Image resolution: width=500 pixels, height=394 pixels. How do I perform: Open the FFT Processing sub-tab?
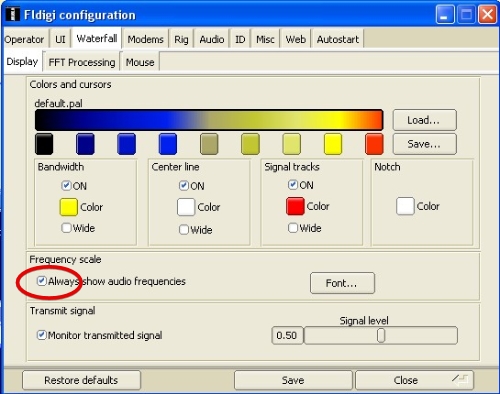(x=82, y=62)
